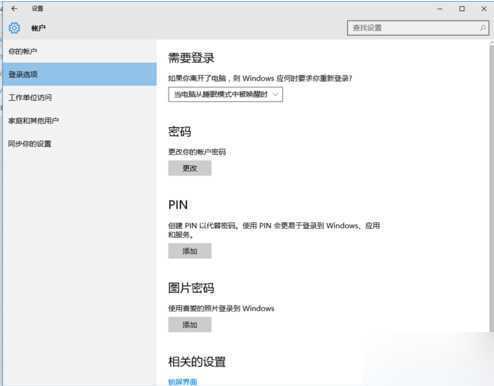Screen dimensions: 494x386
Task: Minimize the Settings window
Action: 440,9
